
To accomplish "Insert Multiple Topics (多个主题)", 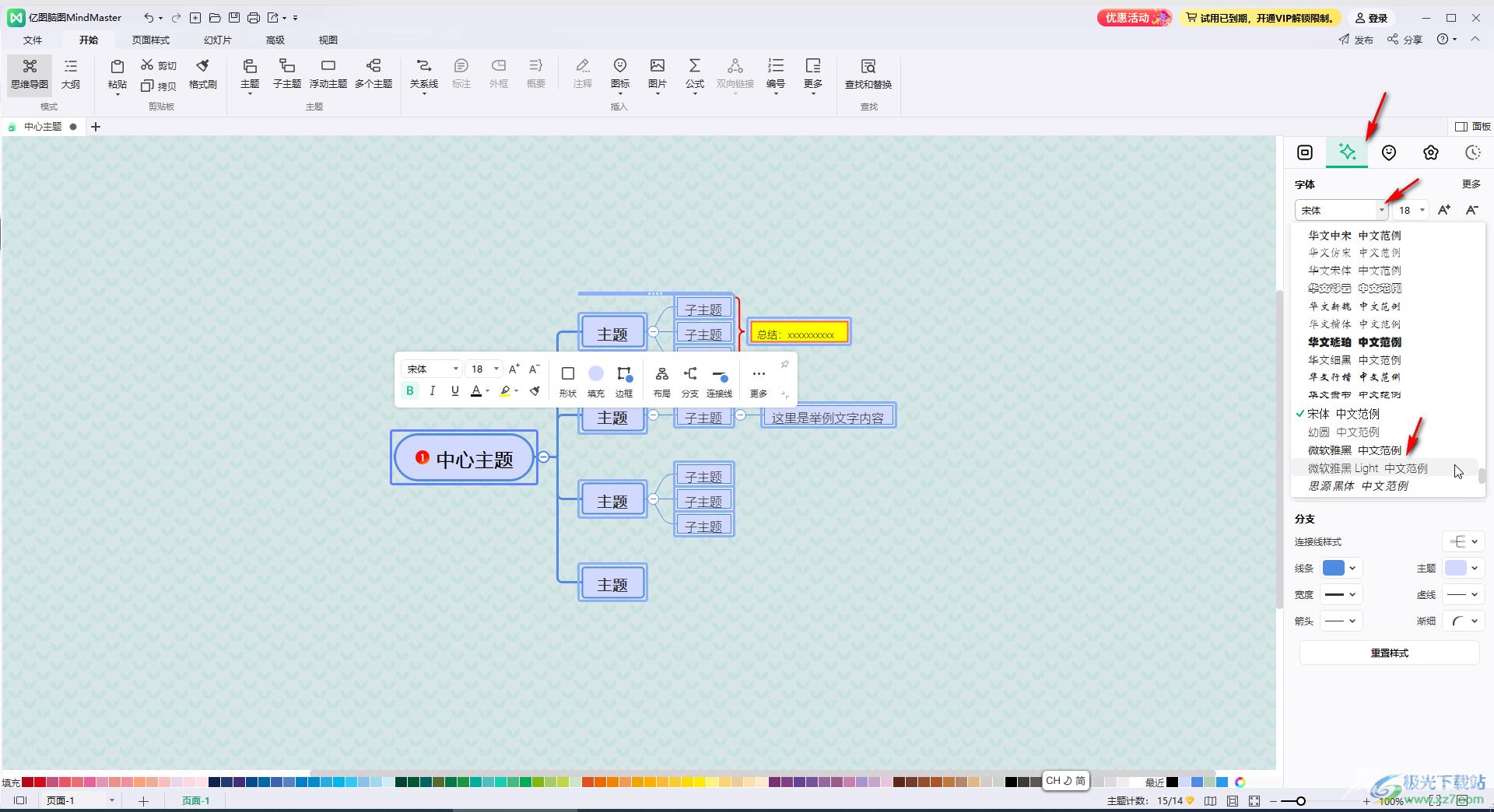I will (373, 75).
